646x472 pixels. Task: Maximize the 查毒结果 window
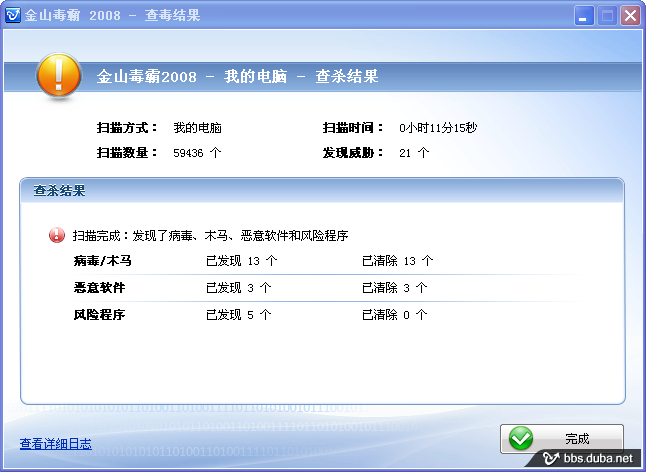pyautogui.click(x=607, y=15)
